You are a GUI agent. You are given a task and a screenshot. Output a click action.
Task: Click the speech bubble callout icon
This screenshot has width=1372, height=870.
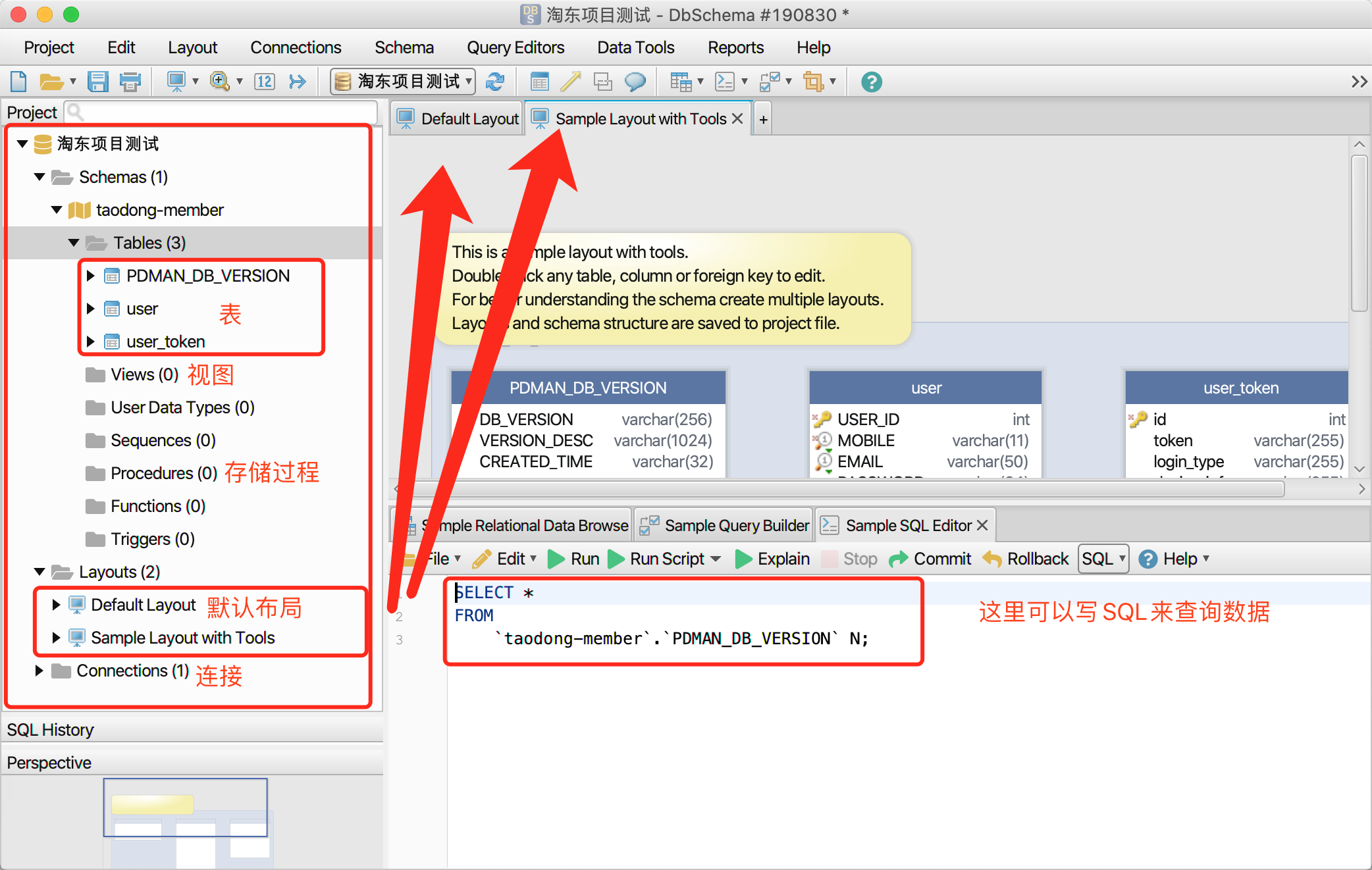(635, 82)
